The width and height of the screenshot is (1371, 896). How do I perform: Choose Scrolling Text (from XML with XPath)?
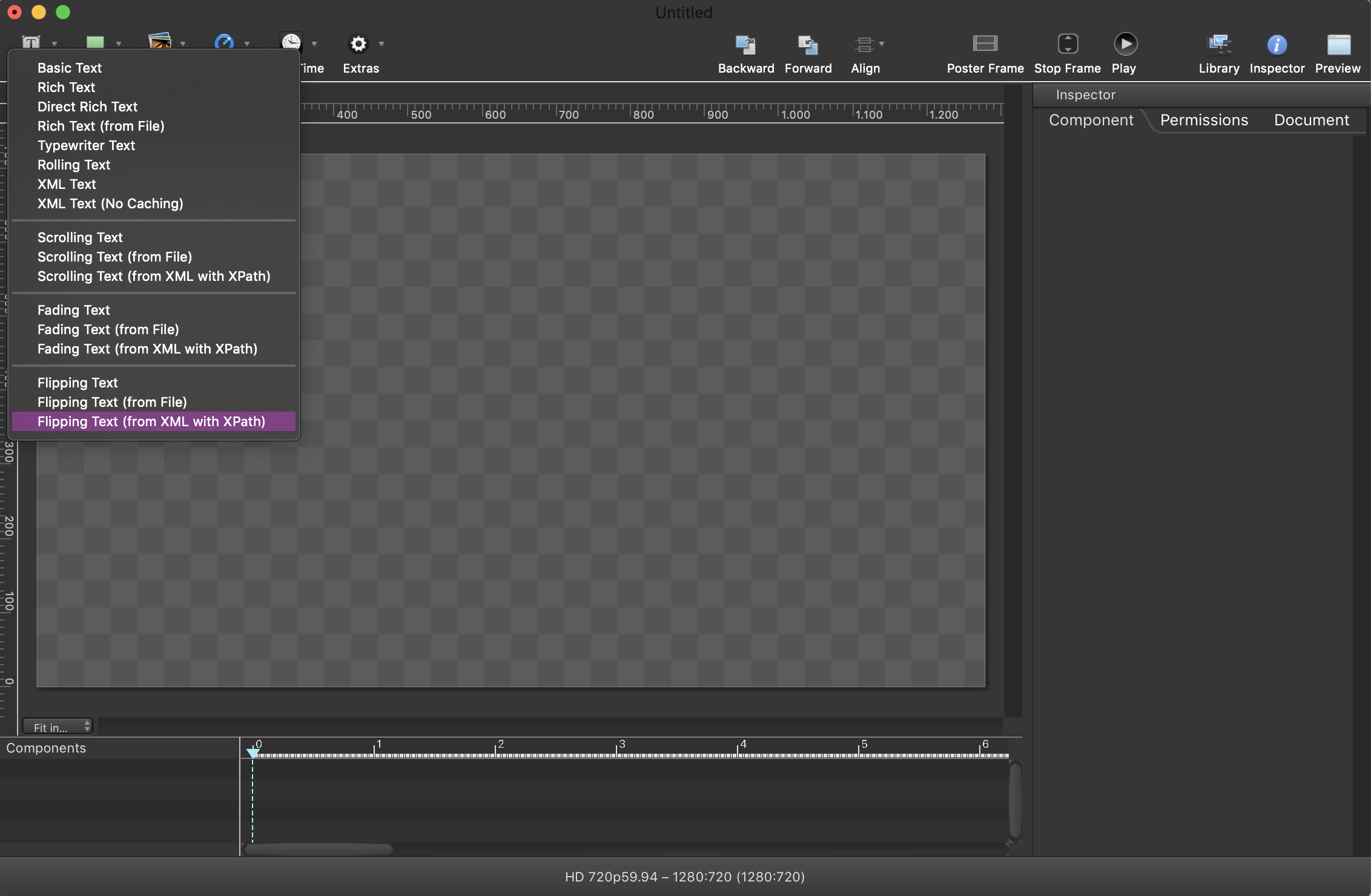(x=154, y=276)
